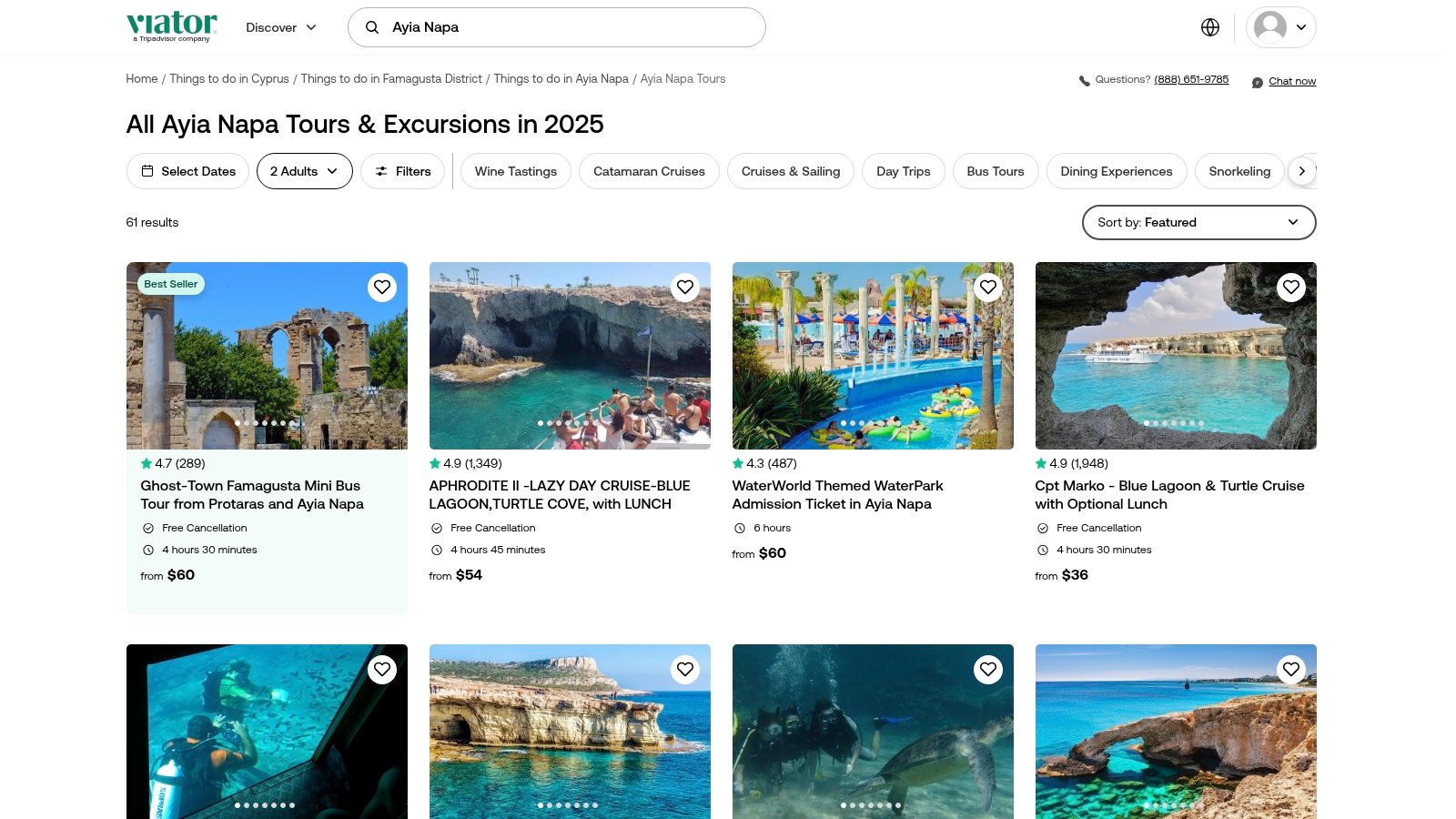The image size is (1456, 819).
Task: Save Cpt Marko cruise with heart icon
Action: (x=1291, y=288)
